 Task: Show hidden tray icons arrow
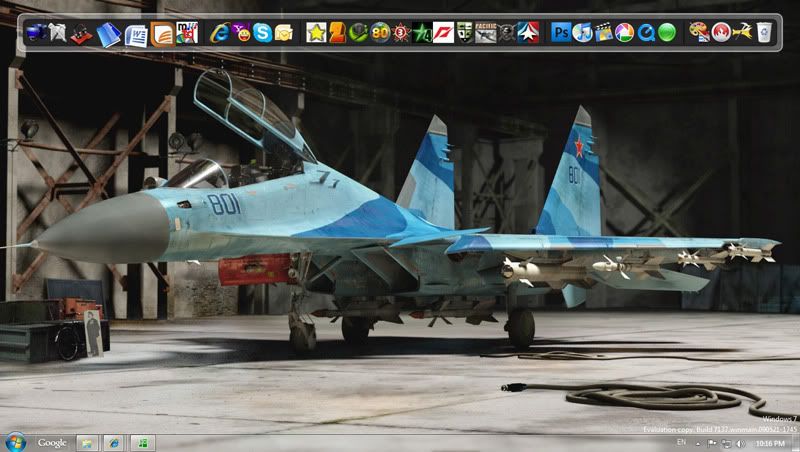pyautogui.click(x=698, y=443)
